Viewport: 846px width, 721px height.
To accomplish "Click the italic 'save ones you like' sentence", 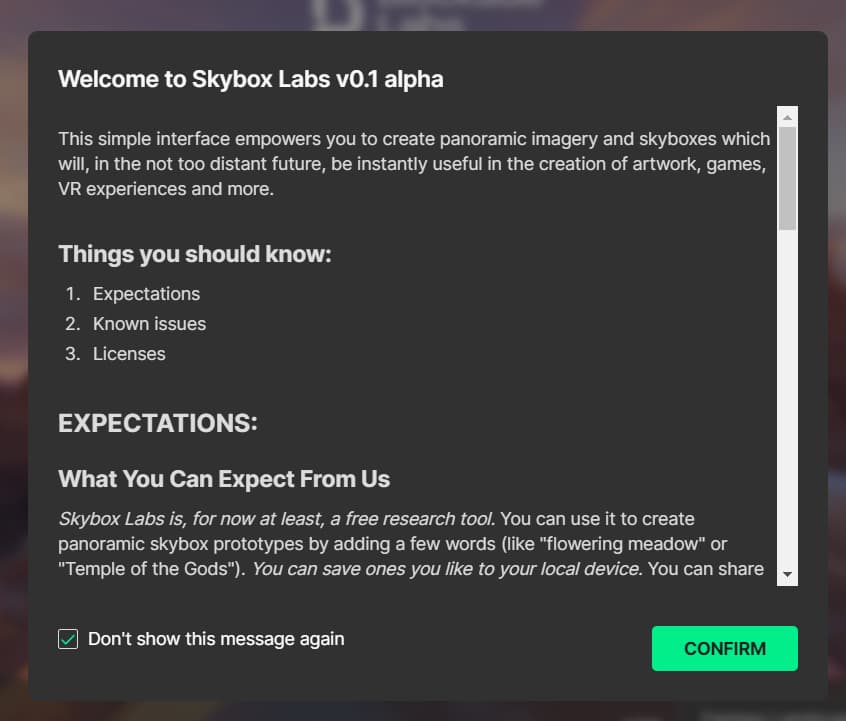I will [447, 569].
